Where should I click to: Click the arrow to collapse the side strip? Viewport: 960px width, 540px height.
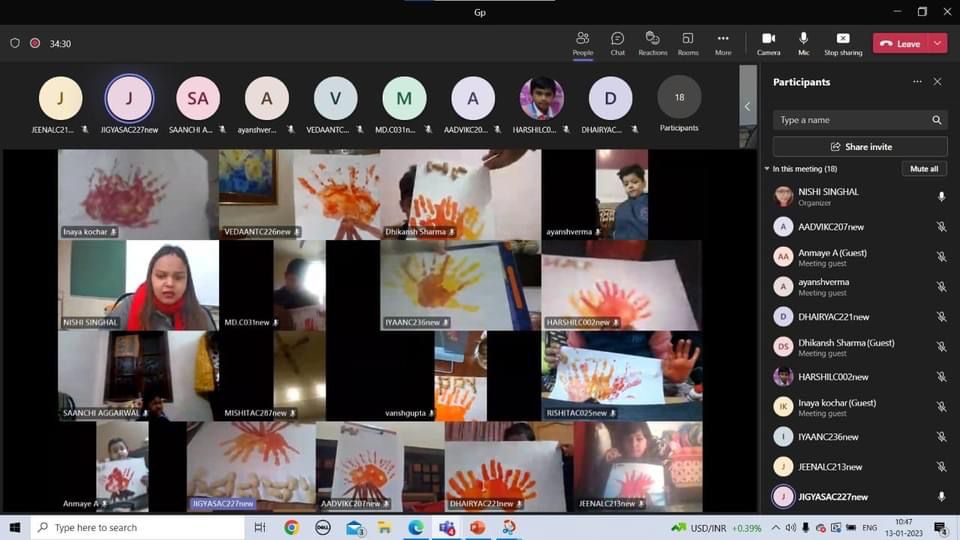coord(747,106)
